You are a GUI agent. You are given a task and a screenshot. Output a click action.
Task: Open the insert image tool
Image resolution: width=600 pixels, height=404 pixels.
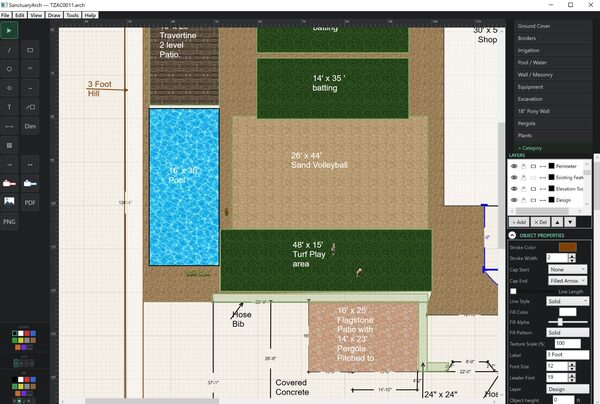click(9, 202)
